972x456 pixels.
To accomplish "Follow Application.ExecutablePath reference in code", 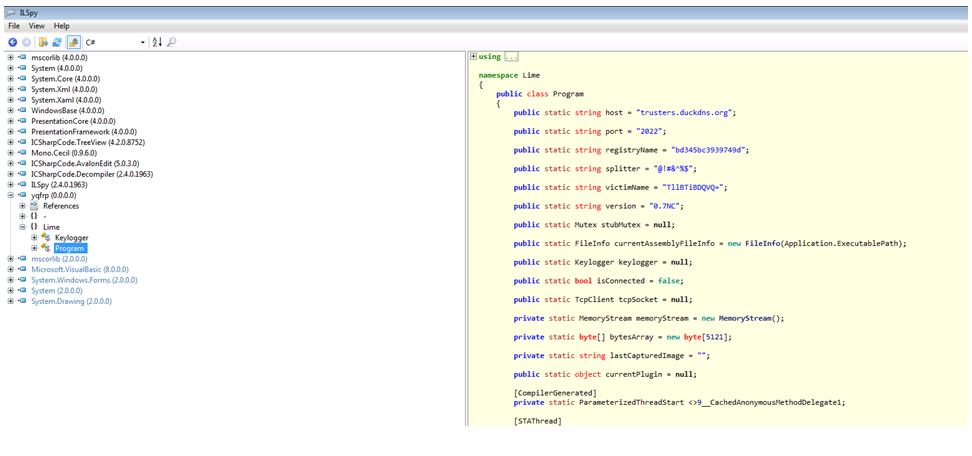I will coord(842,243).
